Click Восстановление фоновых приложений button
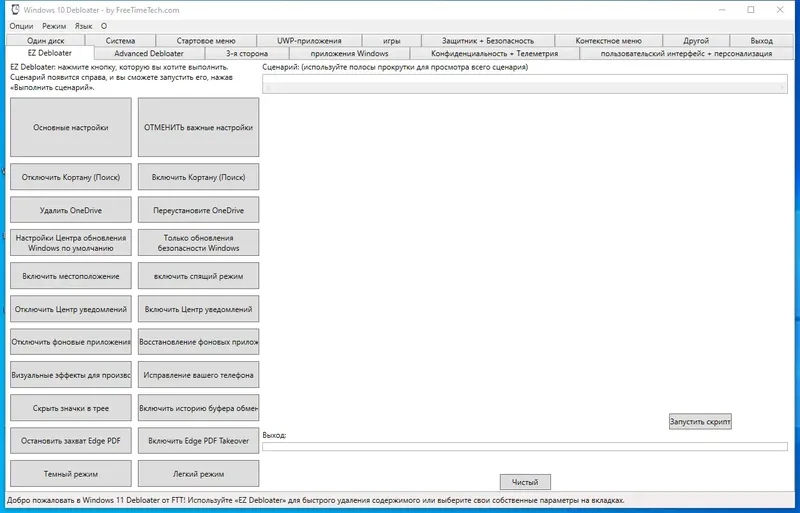 198,341
